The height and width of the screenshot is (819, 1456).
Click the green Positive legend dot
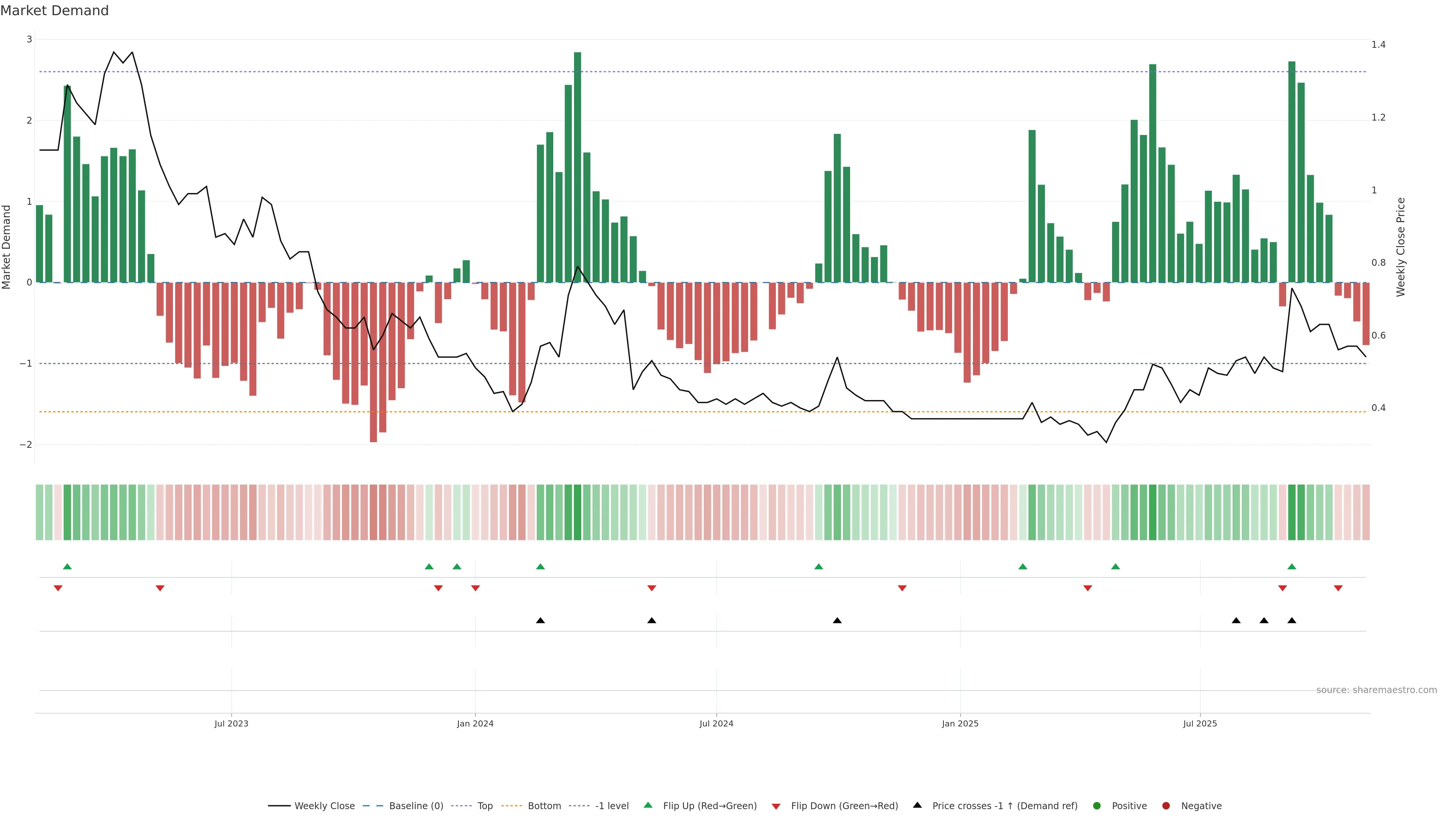pos(1097,805)
